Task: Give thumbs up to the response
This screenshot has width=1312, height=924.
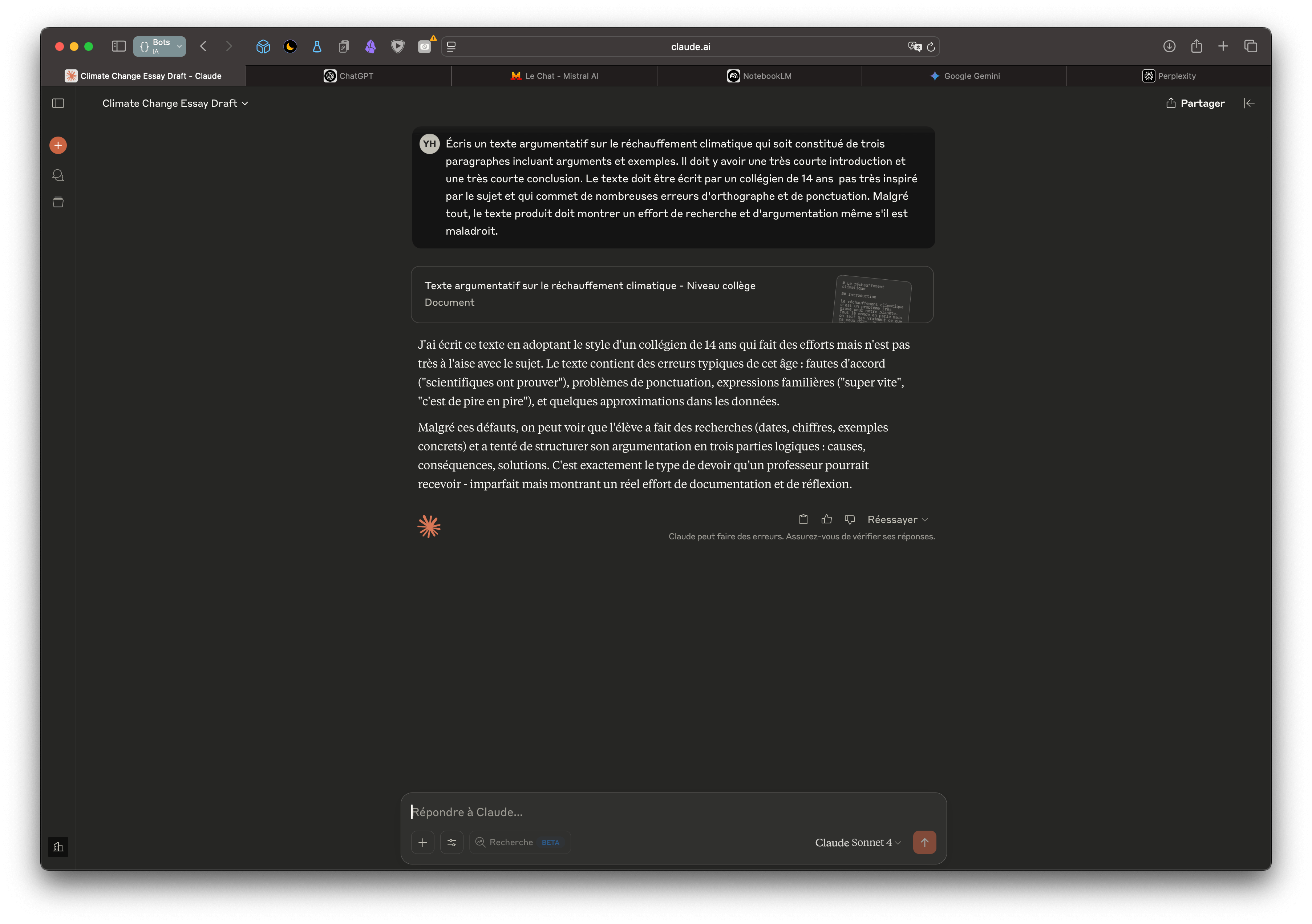Action: pyautogui.click(x=826, y=519)
